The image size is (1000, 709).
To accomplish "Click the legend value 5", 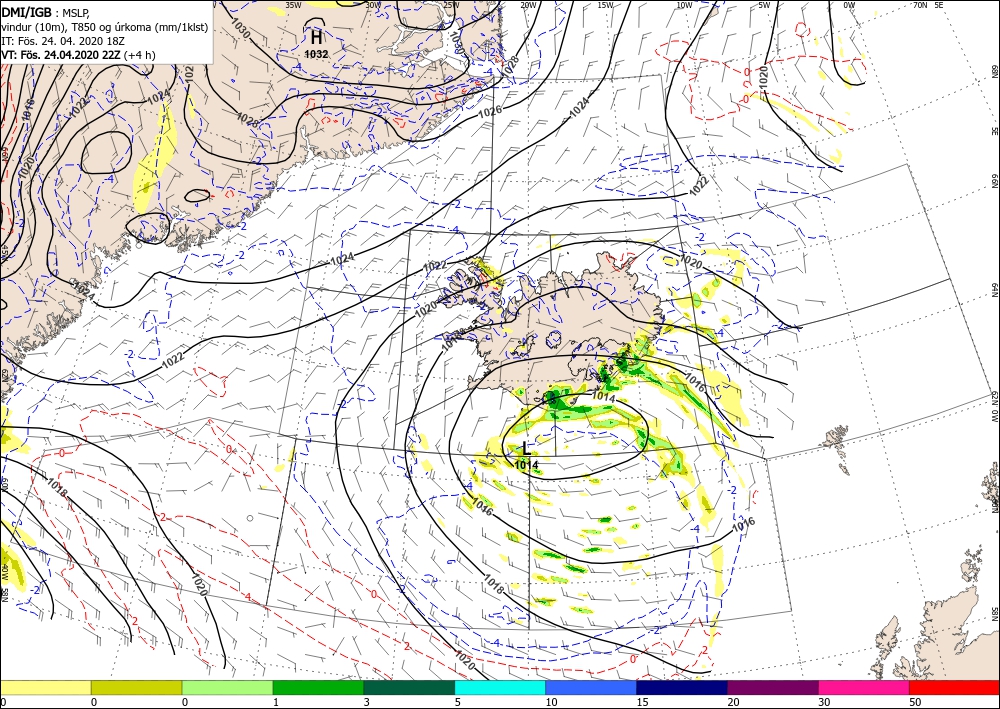I will [458, 702].
